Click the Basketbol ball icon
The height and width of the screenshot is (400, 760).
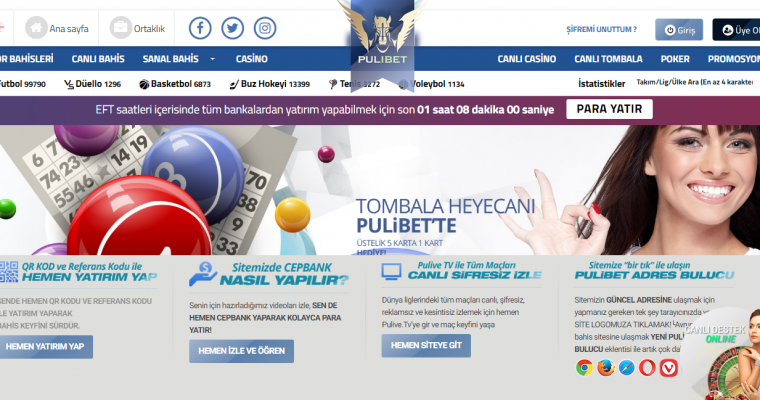pos(144,84)
